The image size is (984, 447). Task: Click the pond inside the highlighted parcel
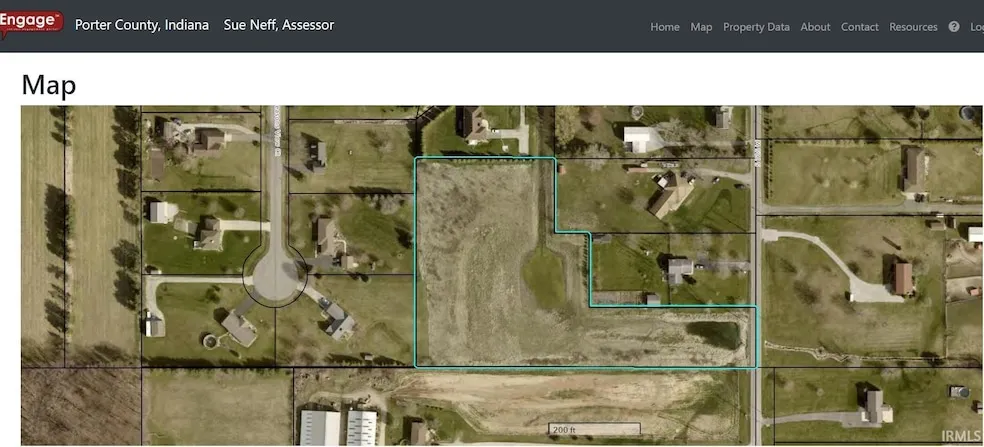(714, 334)
